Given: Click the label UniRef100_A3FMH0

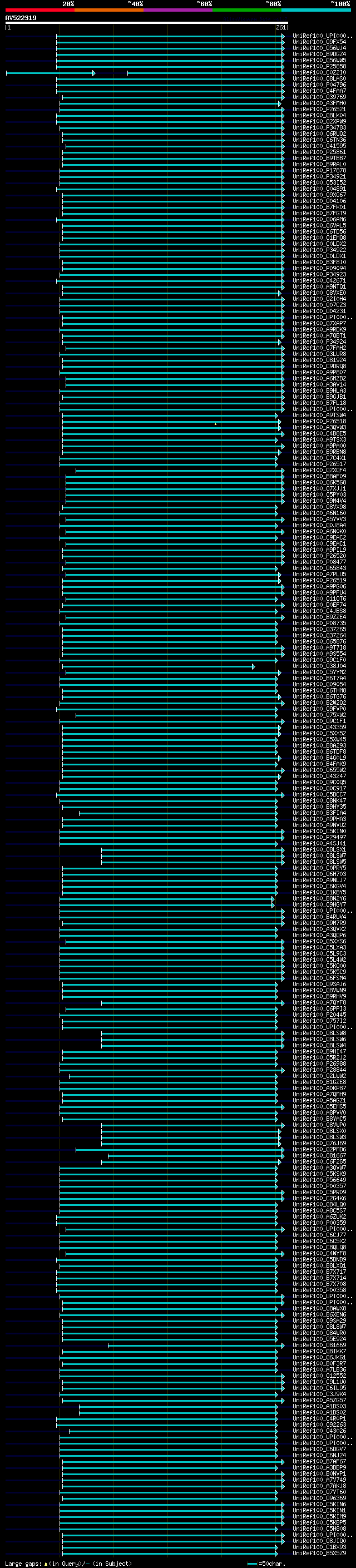Looking at the screenshot, I should 319,103.
